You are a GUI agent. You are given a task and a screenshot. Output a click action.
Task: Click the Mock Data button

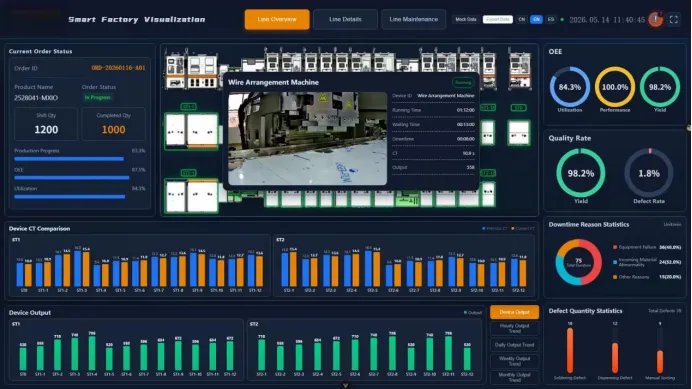(x=466, y=19)
